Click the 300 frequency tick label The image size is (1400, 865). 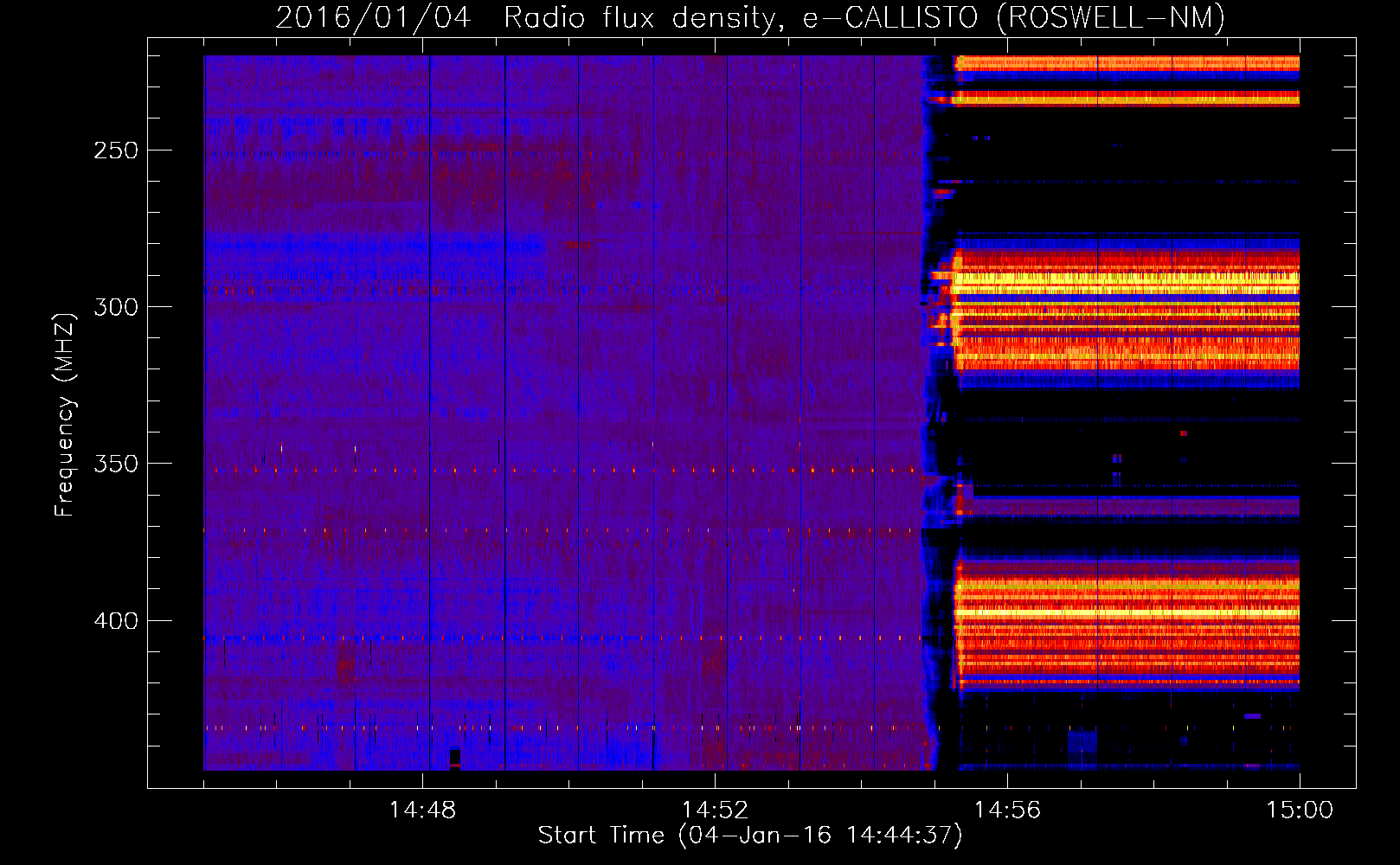tap(116, 307)
